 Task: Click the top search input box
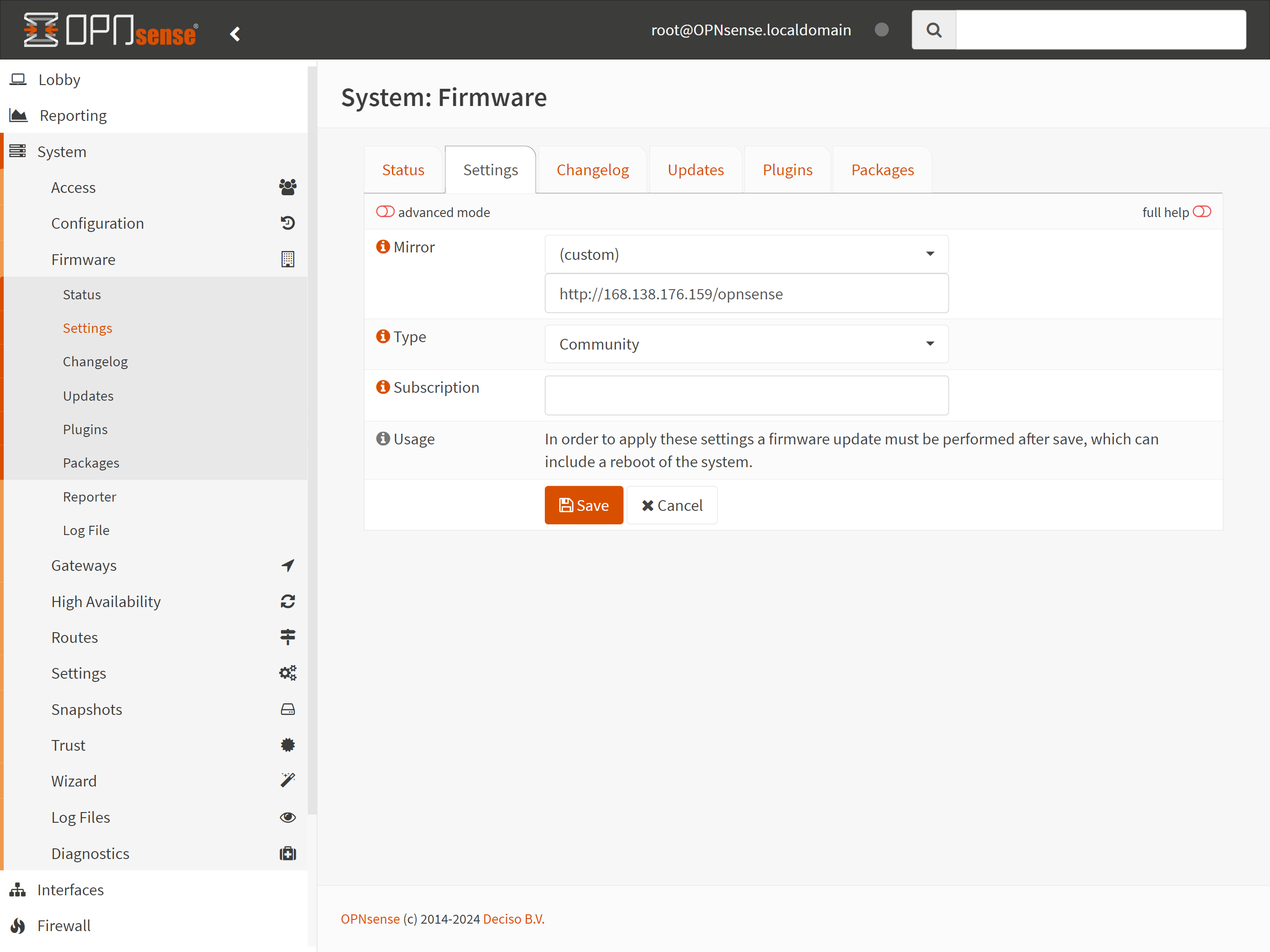(x=1101, y=30)
